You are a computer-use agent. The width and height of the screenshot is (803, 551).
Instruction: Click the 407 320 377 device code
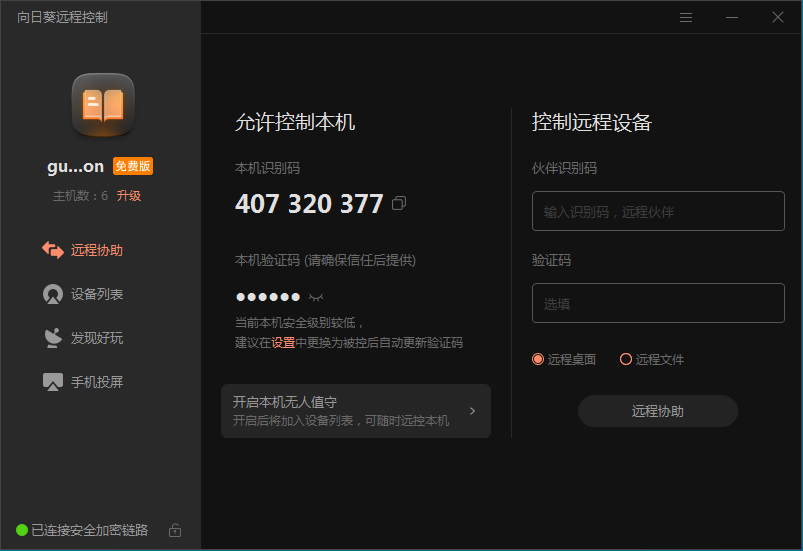pos(309,204)
